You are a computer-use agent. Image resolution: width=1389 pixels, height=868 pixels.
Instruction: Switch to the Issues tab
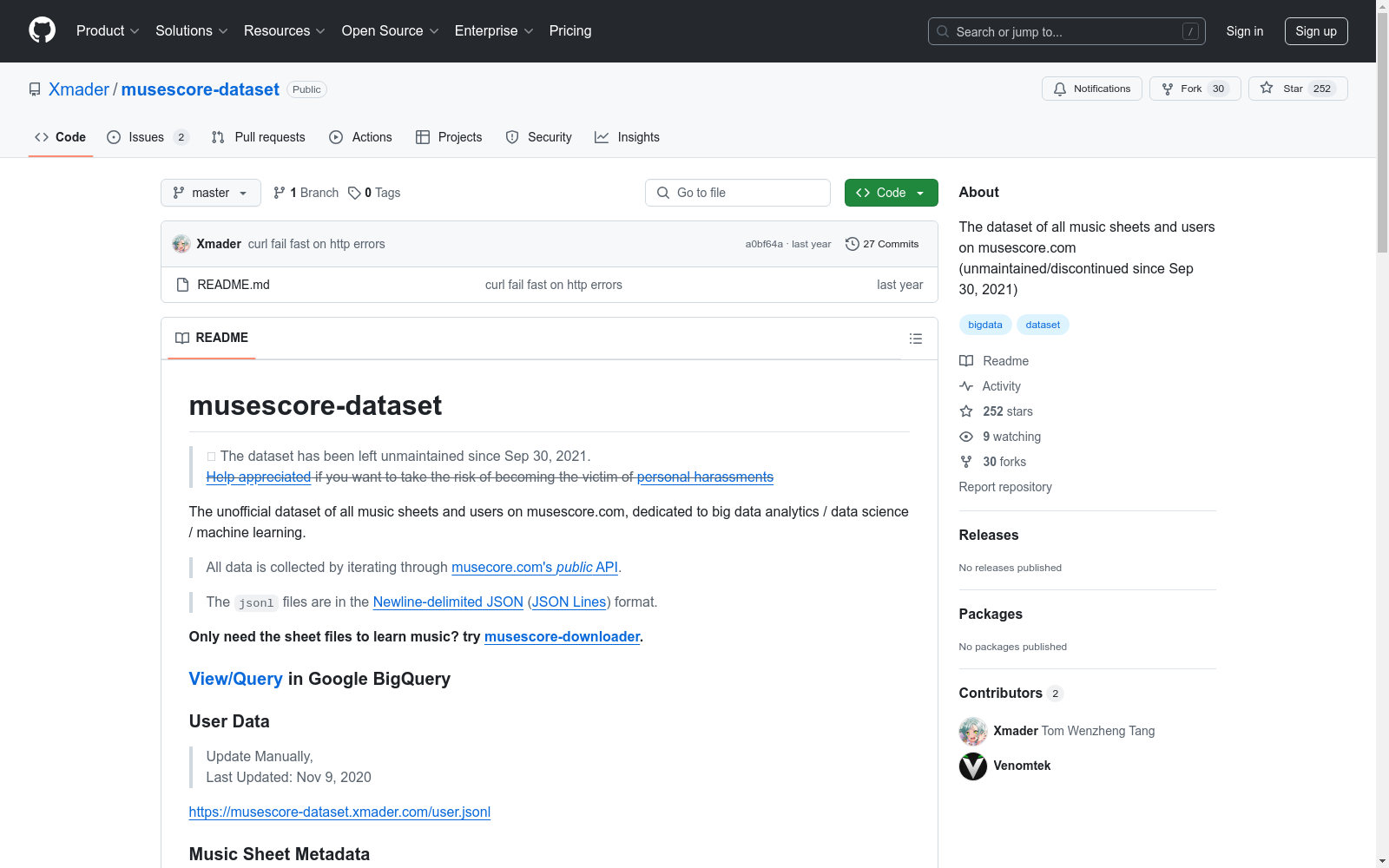148,137
